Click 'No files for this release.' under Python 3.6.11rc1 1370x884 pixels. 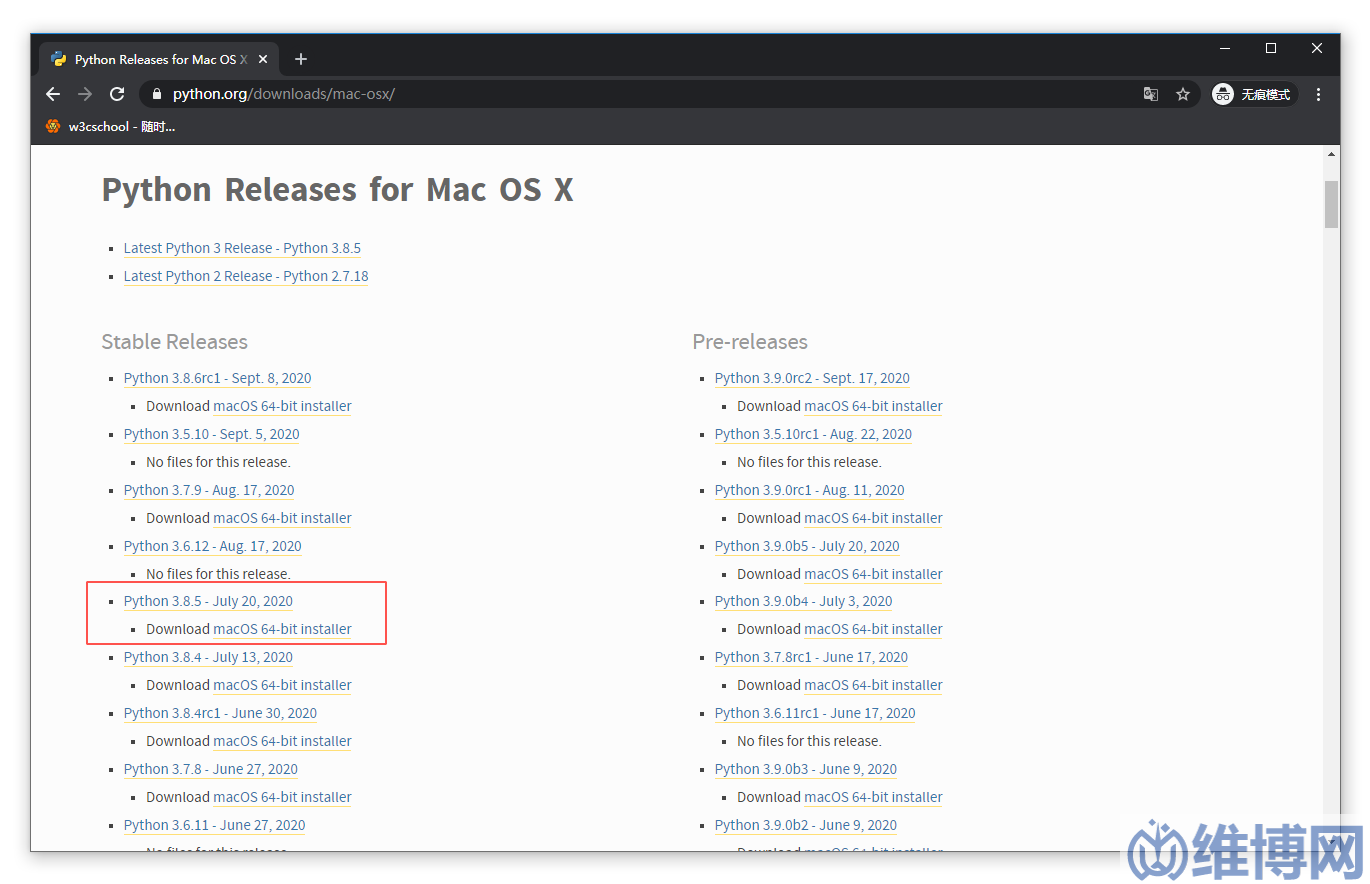tap(809, 741)
